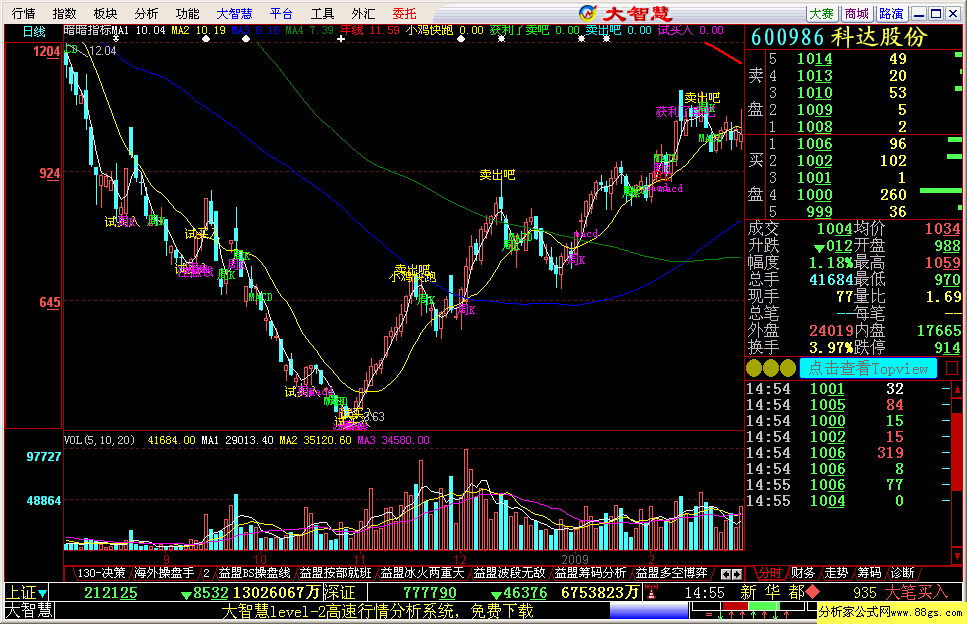Open the 平台 menu

point(281,14)
